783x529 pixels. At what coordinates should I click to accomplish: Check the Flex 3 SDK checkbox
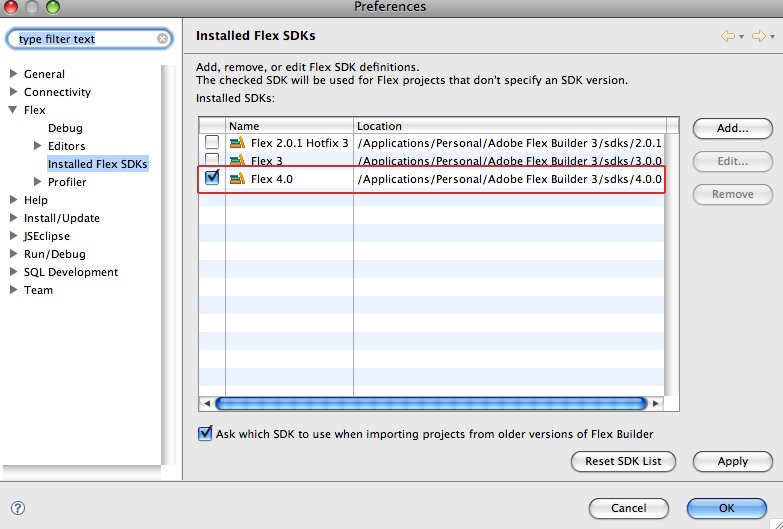click(x=212, y=160)
